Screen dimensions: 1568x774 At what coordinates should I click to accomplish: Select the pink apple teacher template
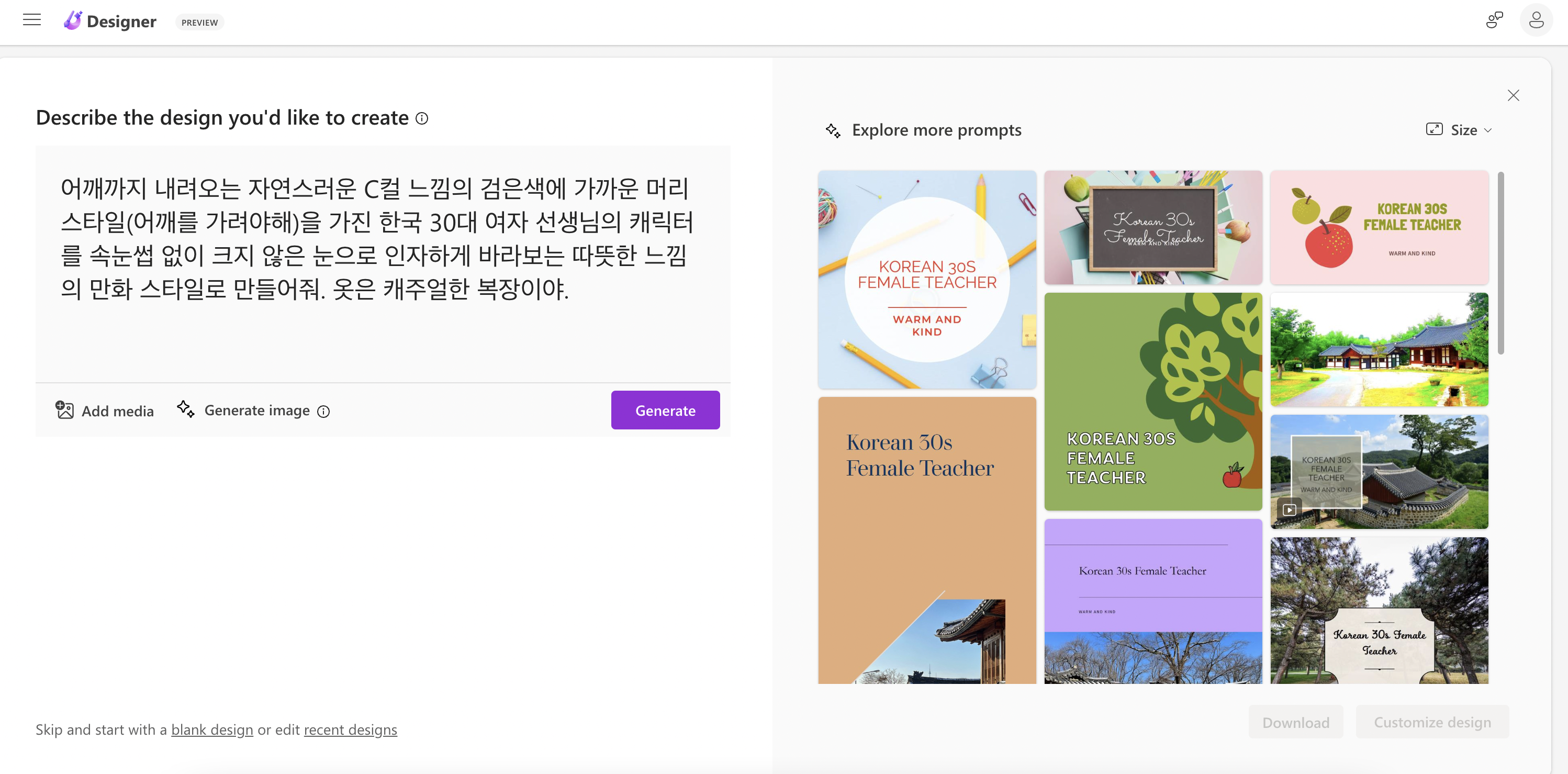1379,227
